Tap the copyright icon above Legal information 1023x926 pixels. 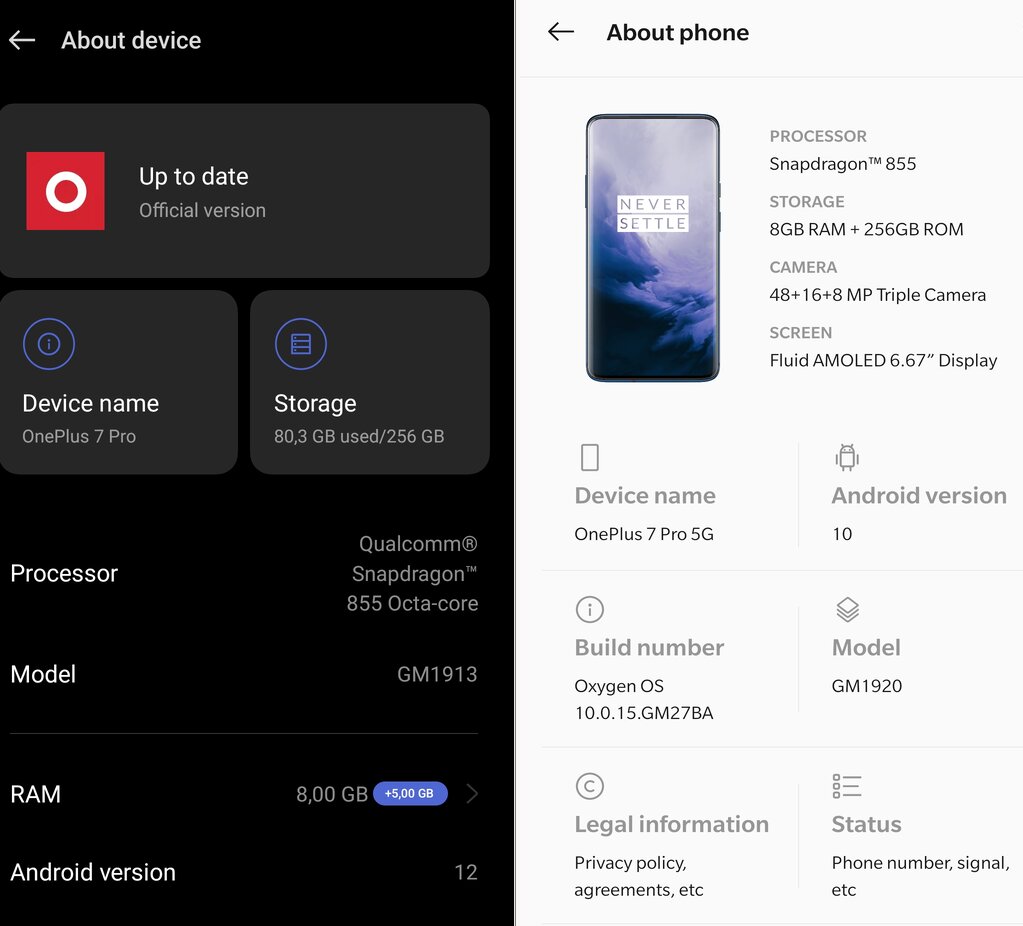pyautogui.click(x=590, y=786)
